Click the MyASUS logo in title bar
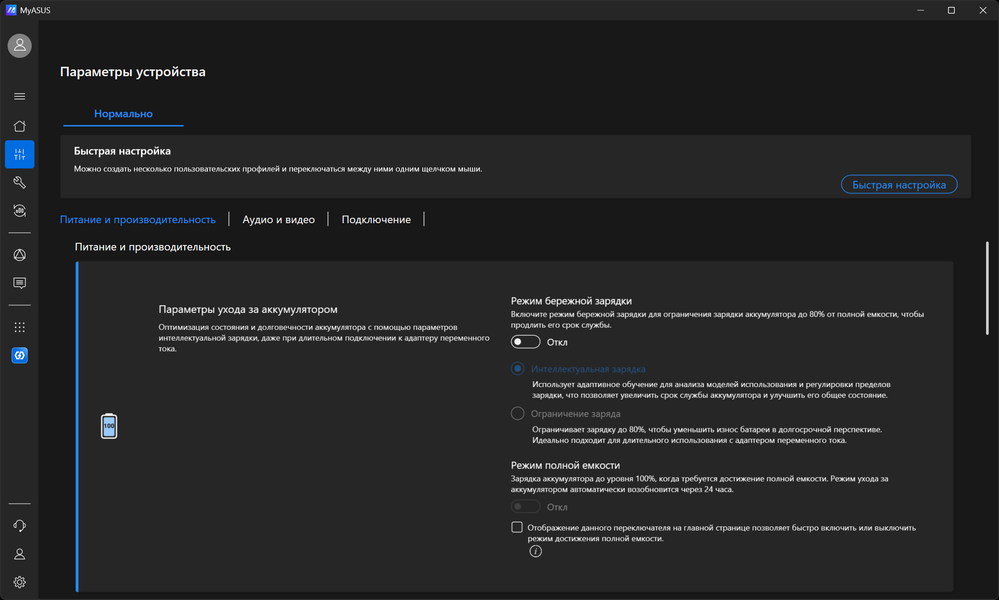 [11, 10]
